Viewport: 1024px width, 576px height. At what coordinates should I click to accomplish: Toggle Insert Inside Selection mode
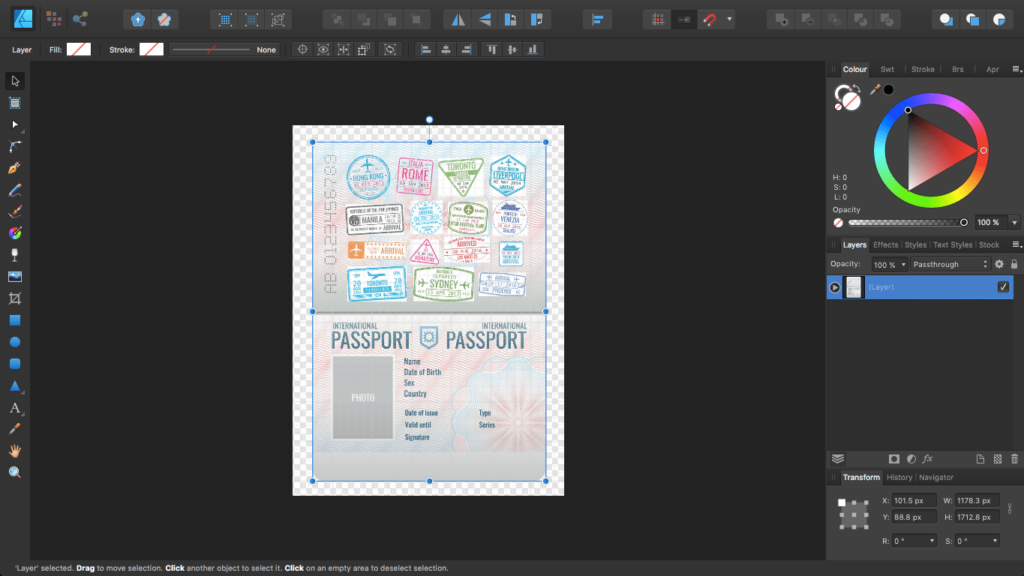(999, 20)
